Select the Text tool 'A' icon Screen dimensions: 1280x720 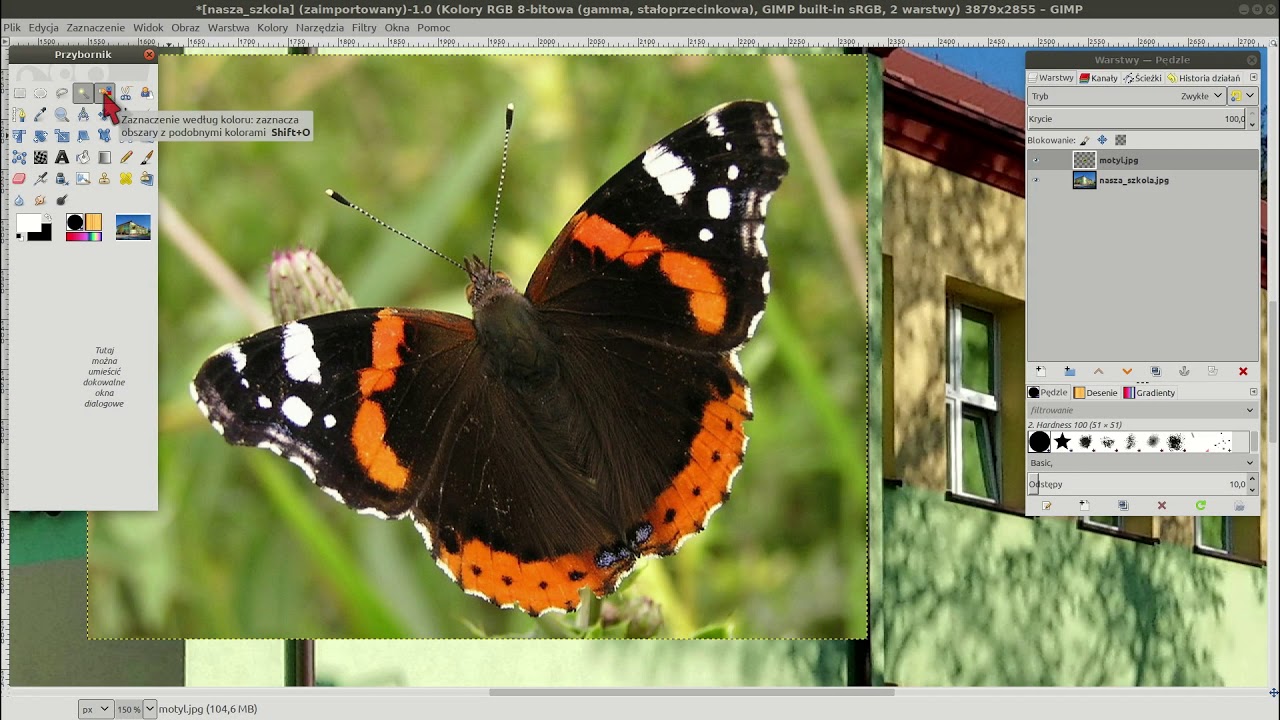click(x=62, y=157)
